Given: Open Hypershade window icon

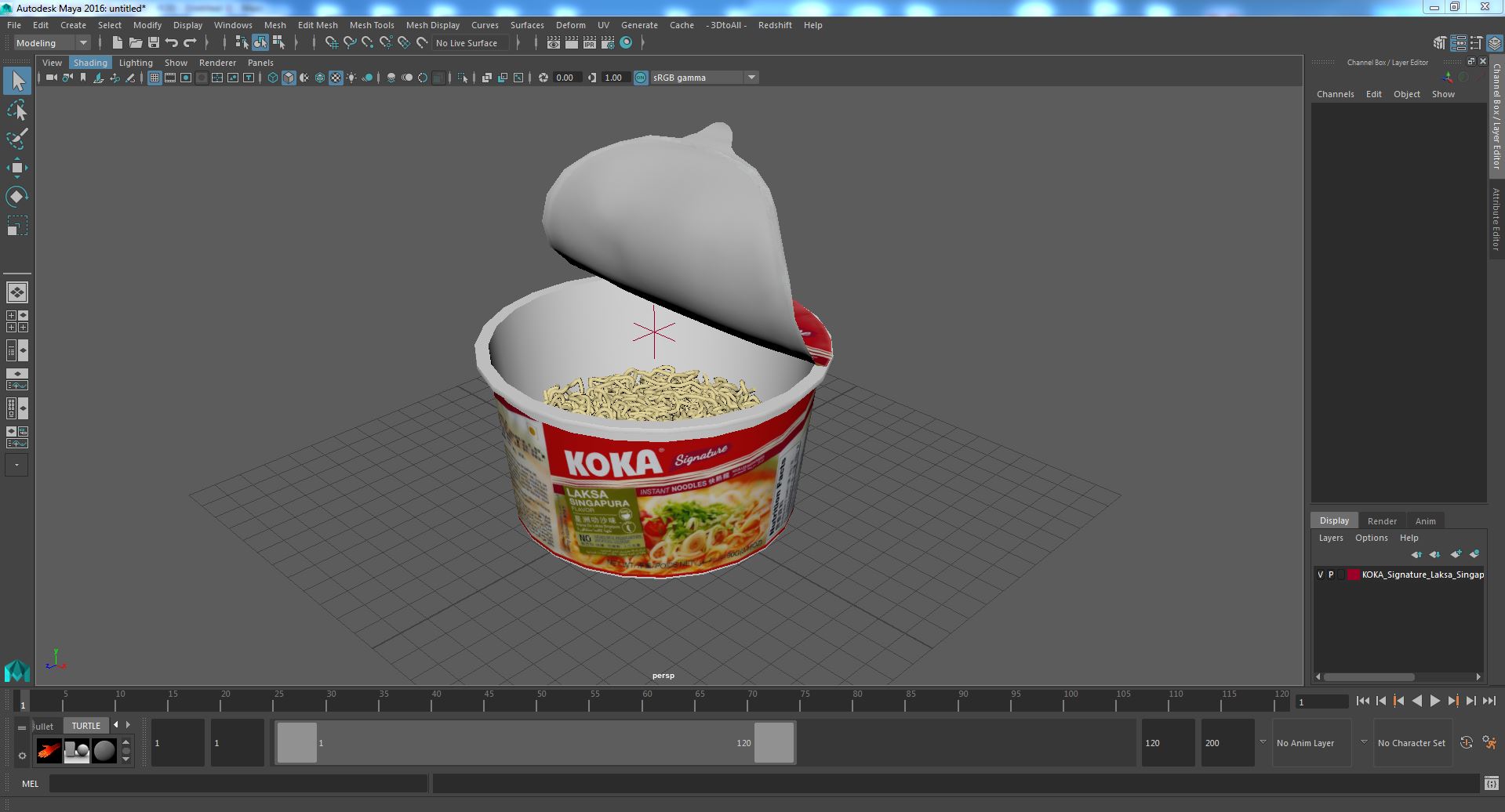Looking at the screenshot, I should click(626, 42).
